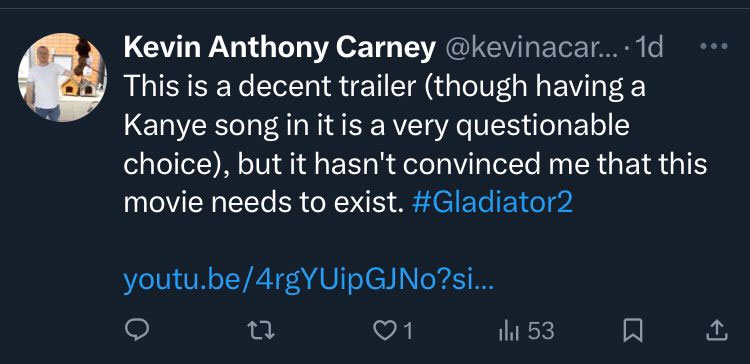The image size is (750, 364).
Task: Open the @kevinacar... handle
Action: point(533,48)
